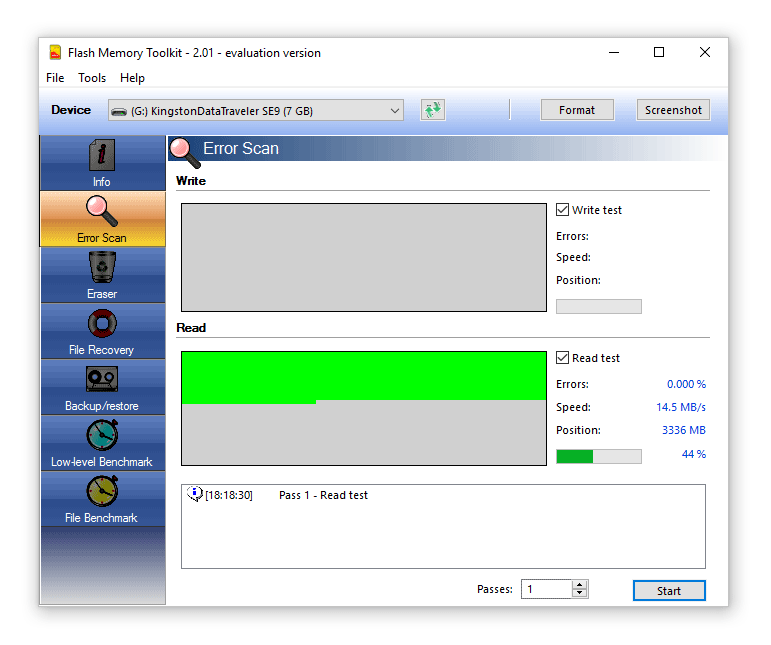
Task: Select the Error Scan sidebar item
Action: tap(102, 219)
